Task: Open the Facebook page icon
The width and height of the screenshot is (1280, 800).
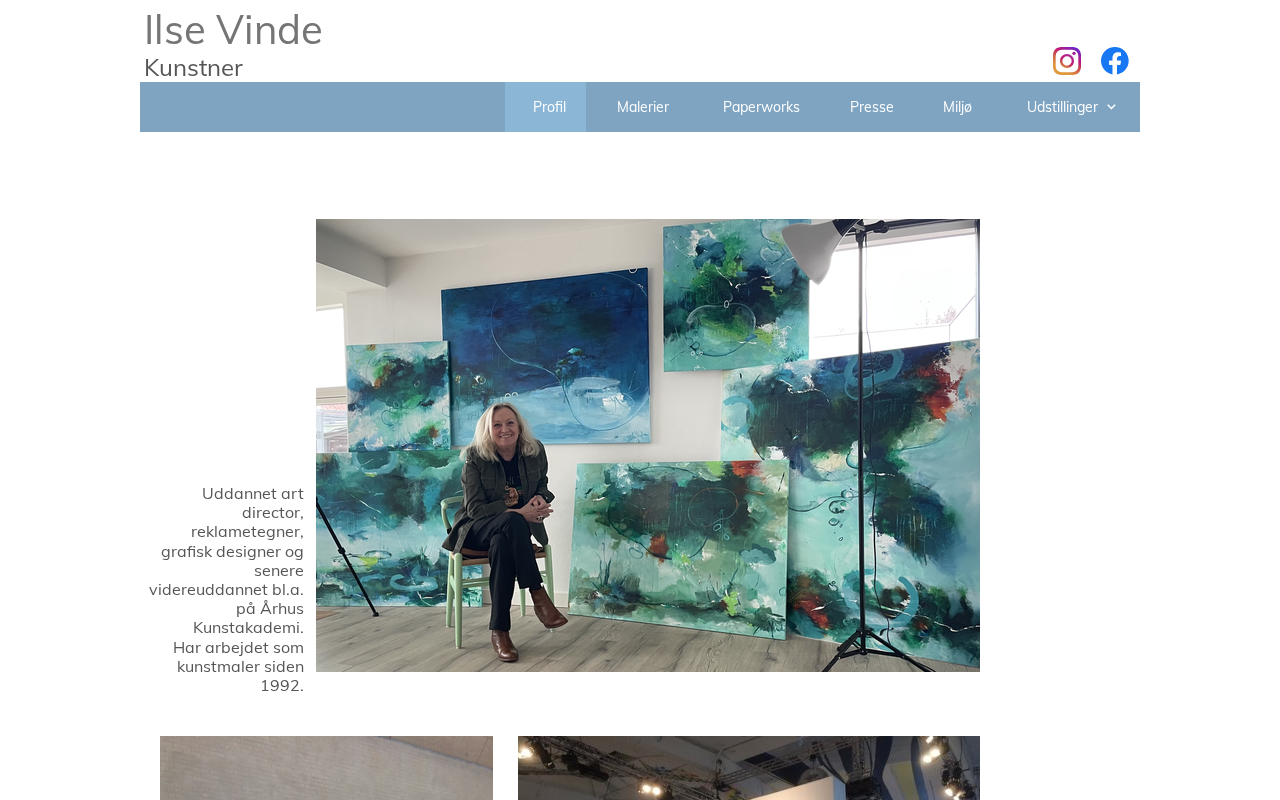Action: click(1115, 61)
